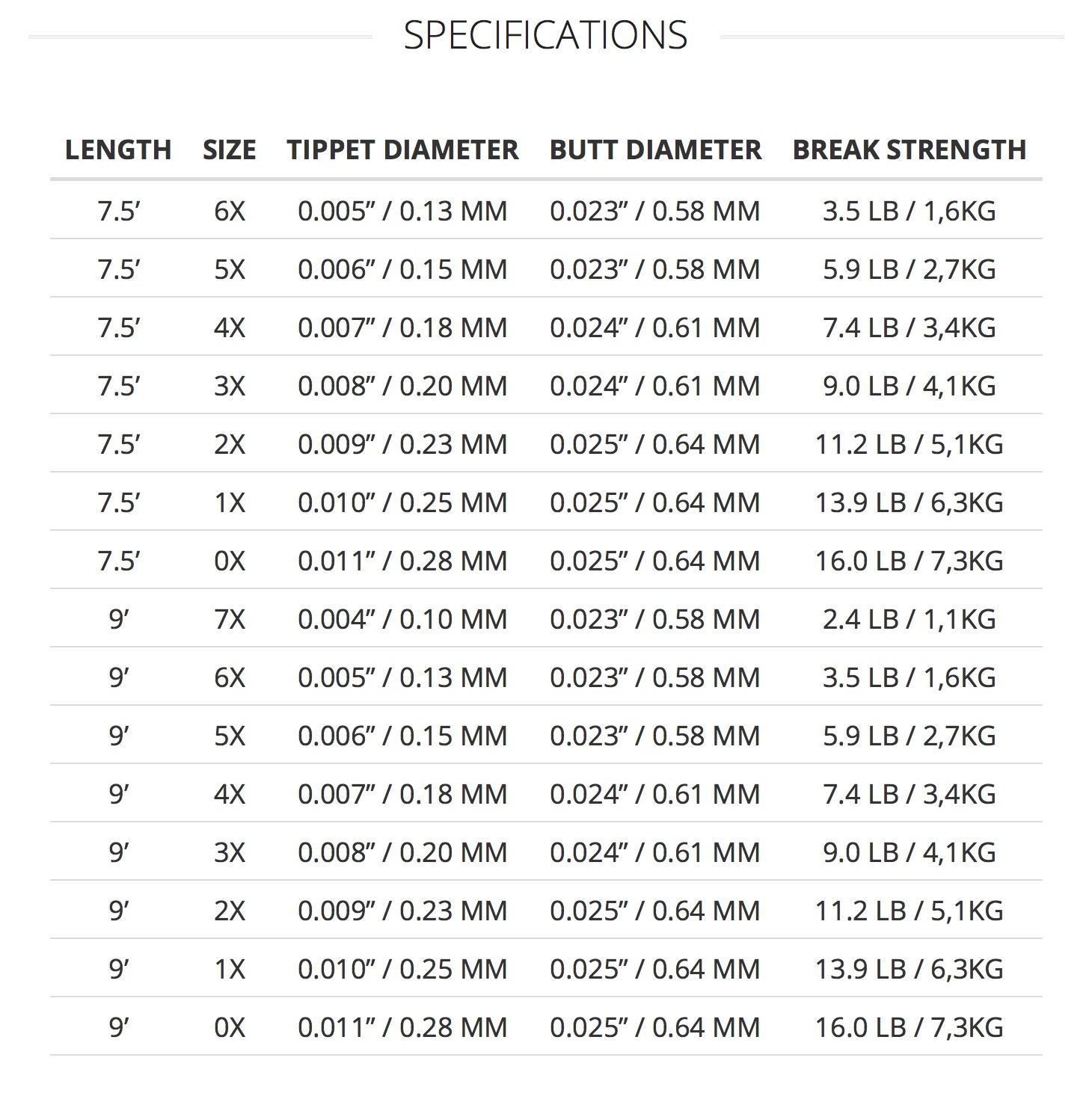Select the SIZE column header
This screenshot has width=1092, height=1102.
[230, 150]
